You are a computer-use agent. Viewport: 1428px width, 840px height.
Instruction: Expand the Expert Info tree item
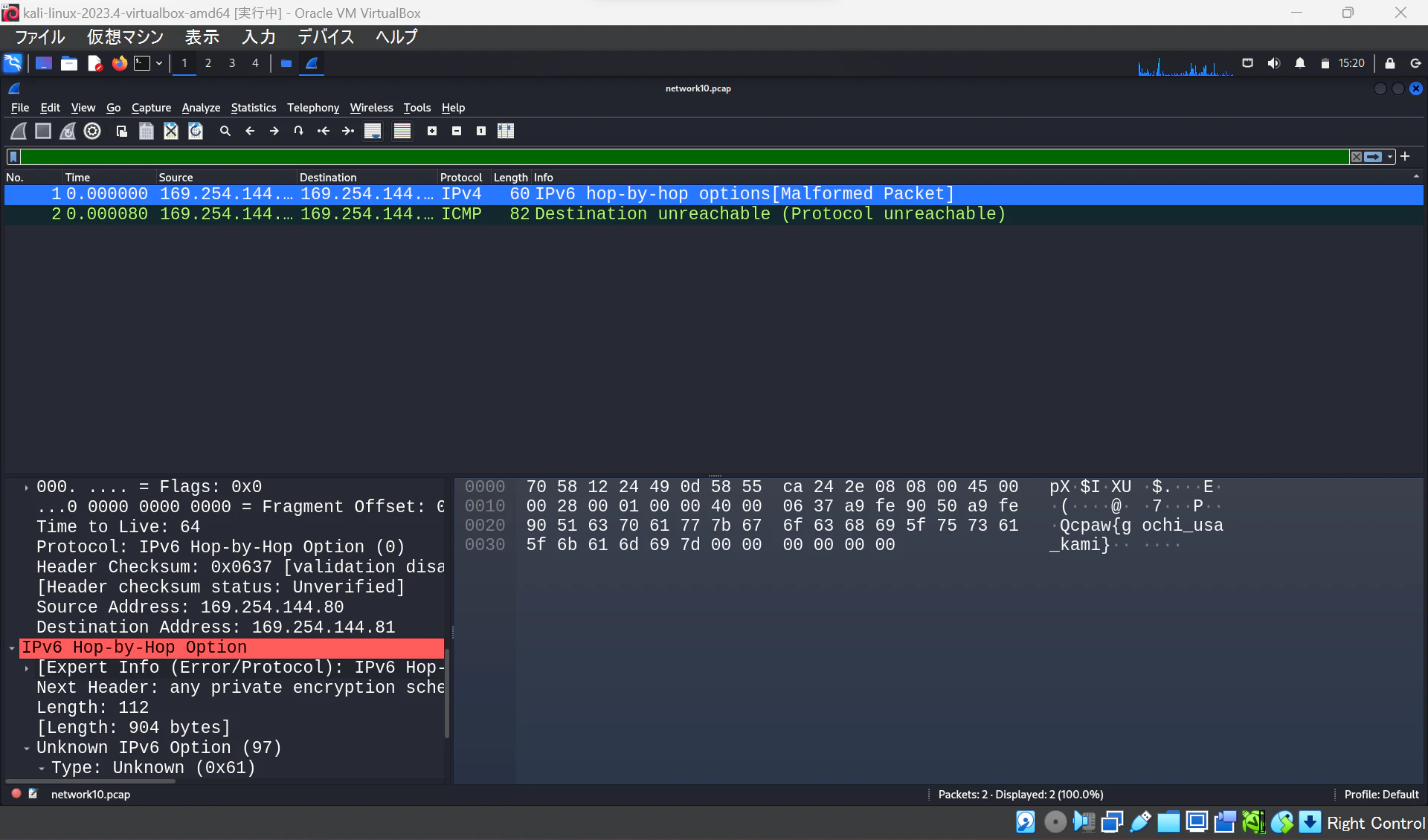pos(27,668)
